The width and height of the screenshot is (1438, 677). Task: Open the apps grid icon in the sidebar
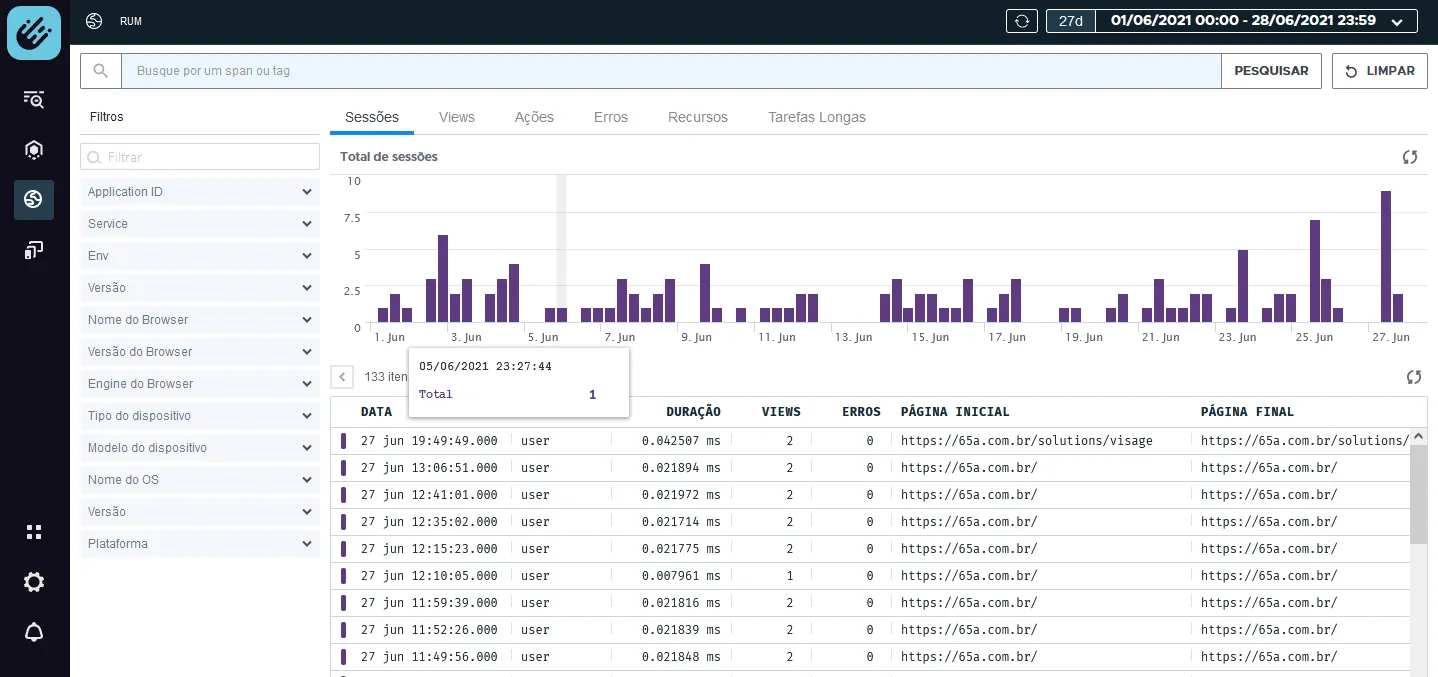pos(34,532)
